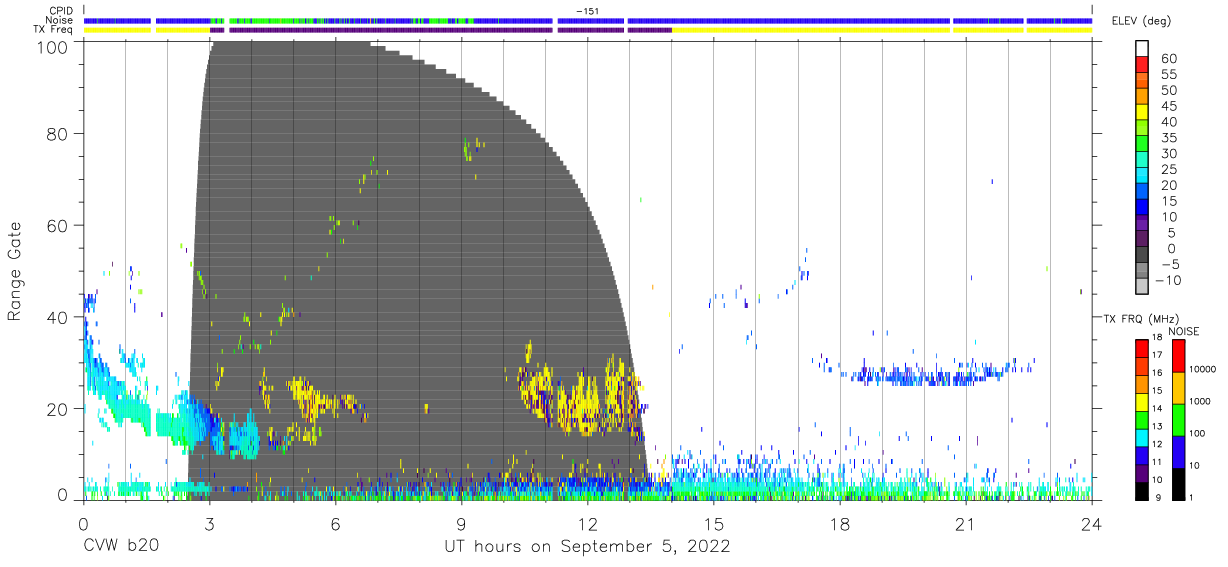Image resolution: width=1228 pixels, height=567 pixels.
Task: Pick red swatch between 60 and 55 degrees
Action: [1142, 66]
